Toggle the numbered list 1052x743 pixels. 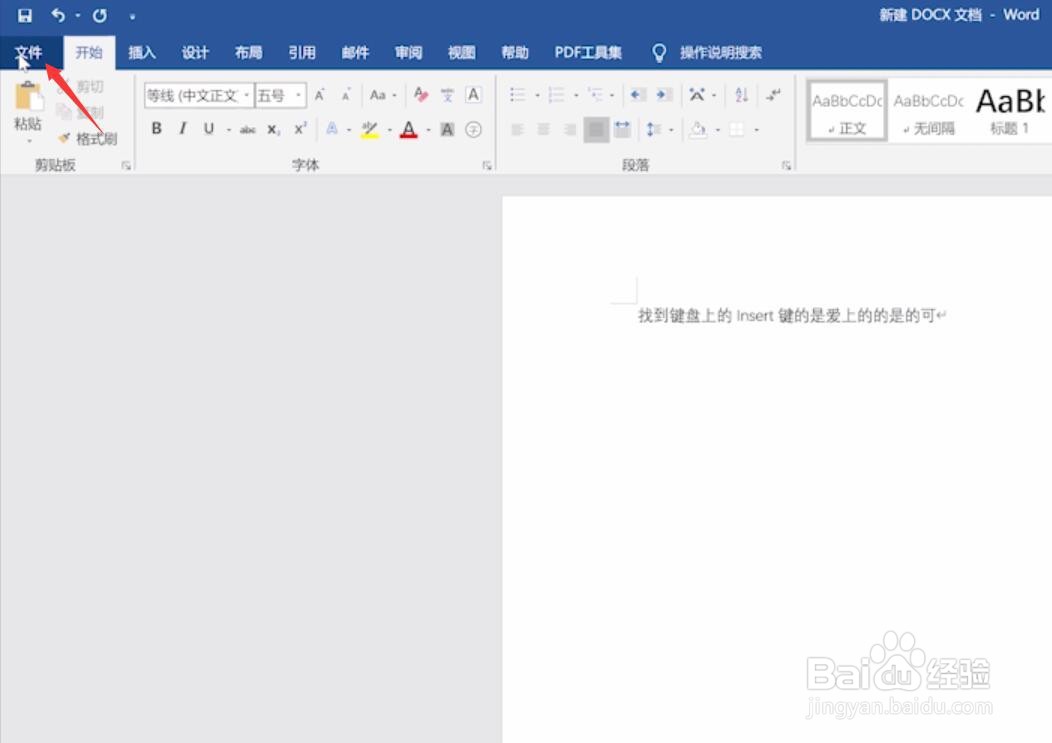coord(556,92)
